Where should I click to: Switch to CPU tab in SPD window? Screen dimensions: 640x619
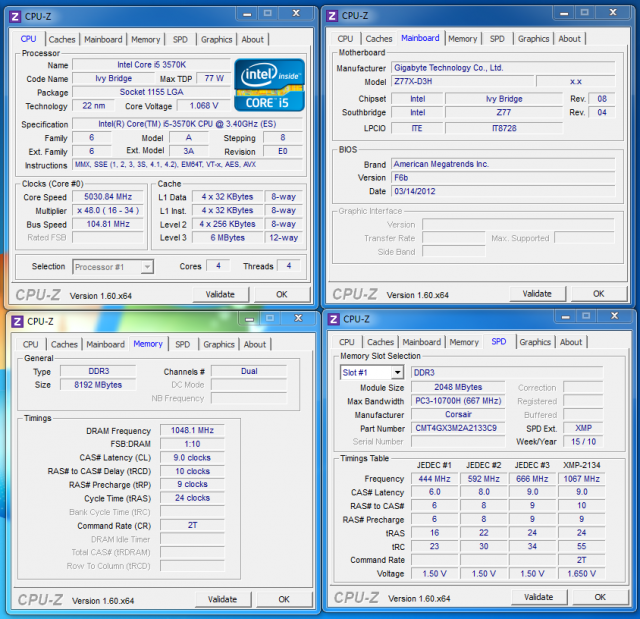click(347, 342)
